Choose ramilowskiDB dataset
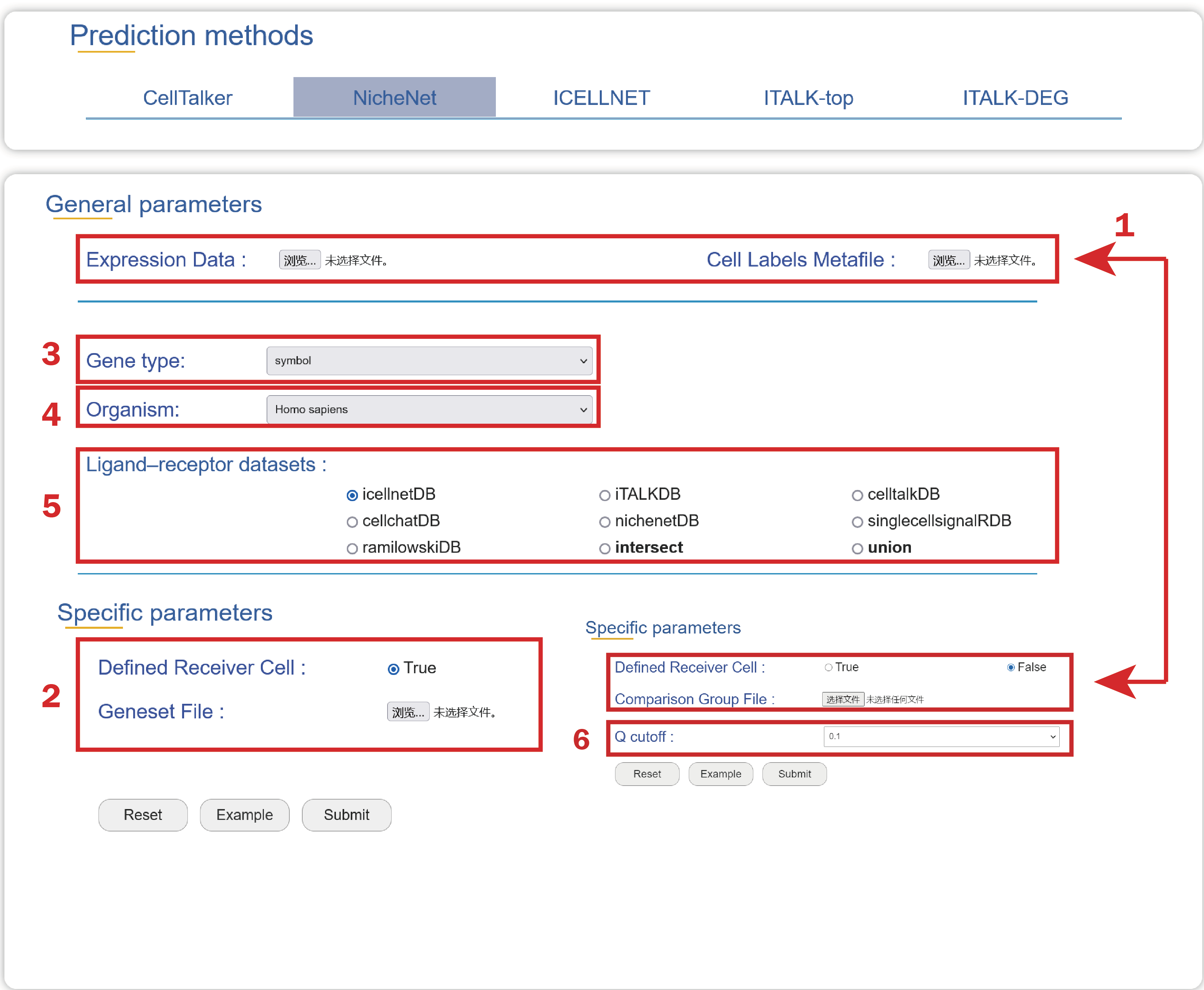 (x=352, y=549)
